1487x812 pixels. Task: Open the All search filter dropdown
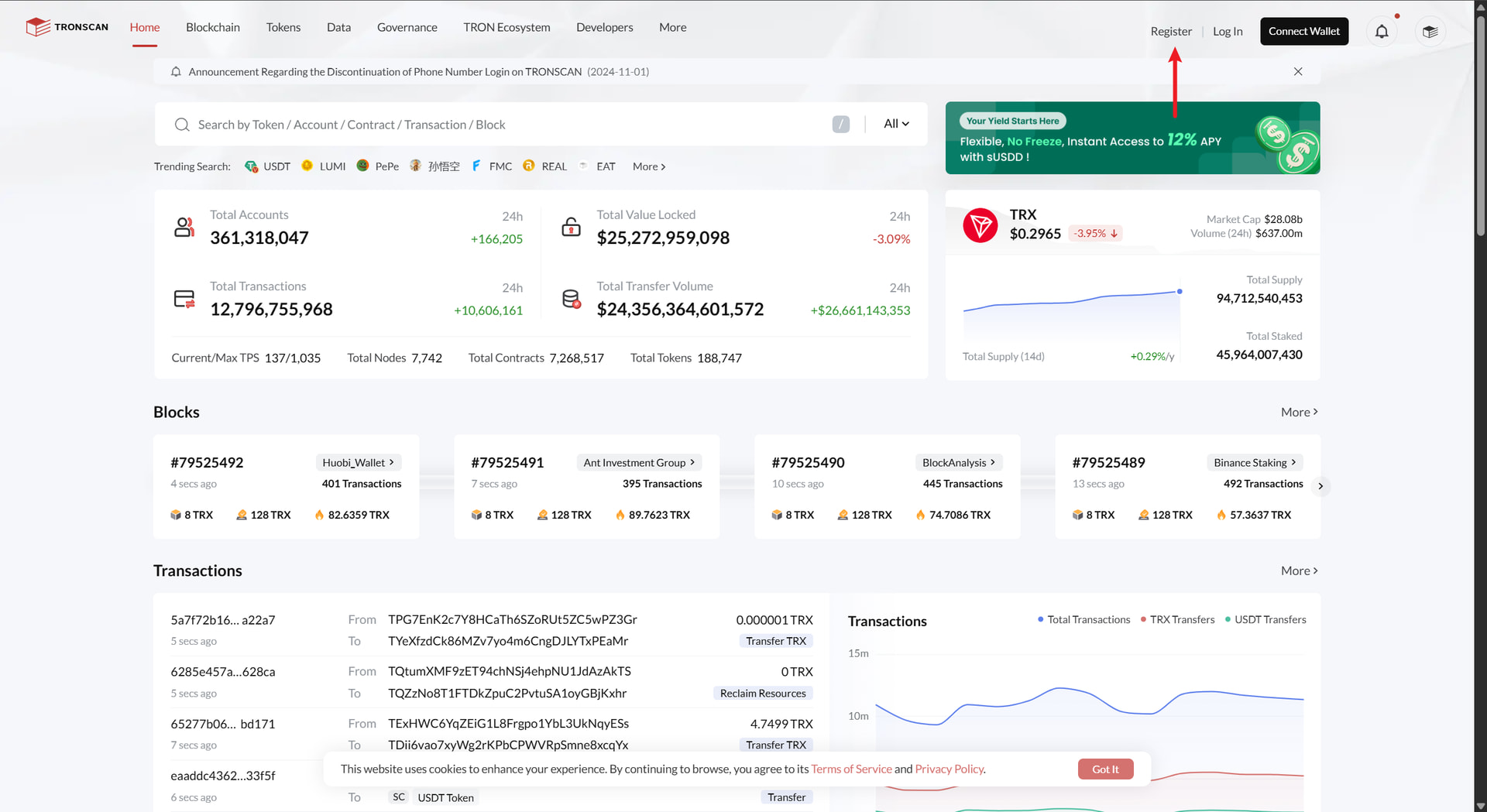pos(896,124)
